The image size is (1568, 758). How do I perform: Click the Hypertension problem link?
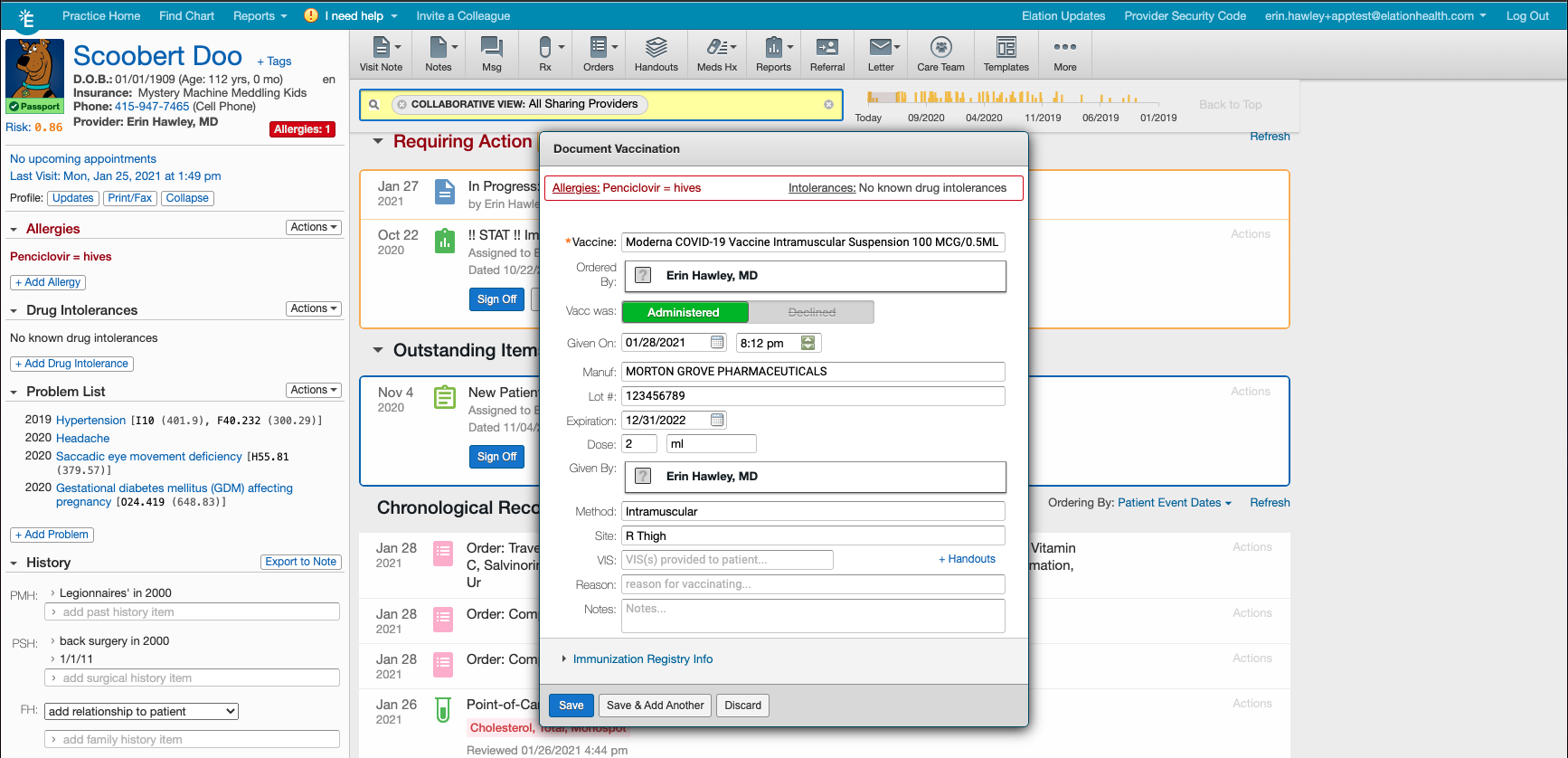coord(90,420)
